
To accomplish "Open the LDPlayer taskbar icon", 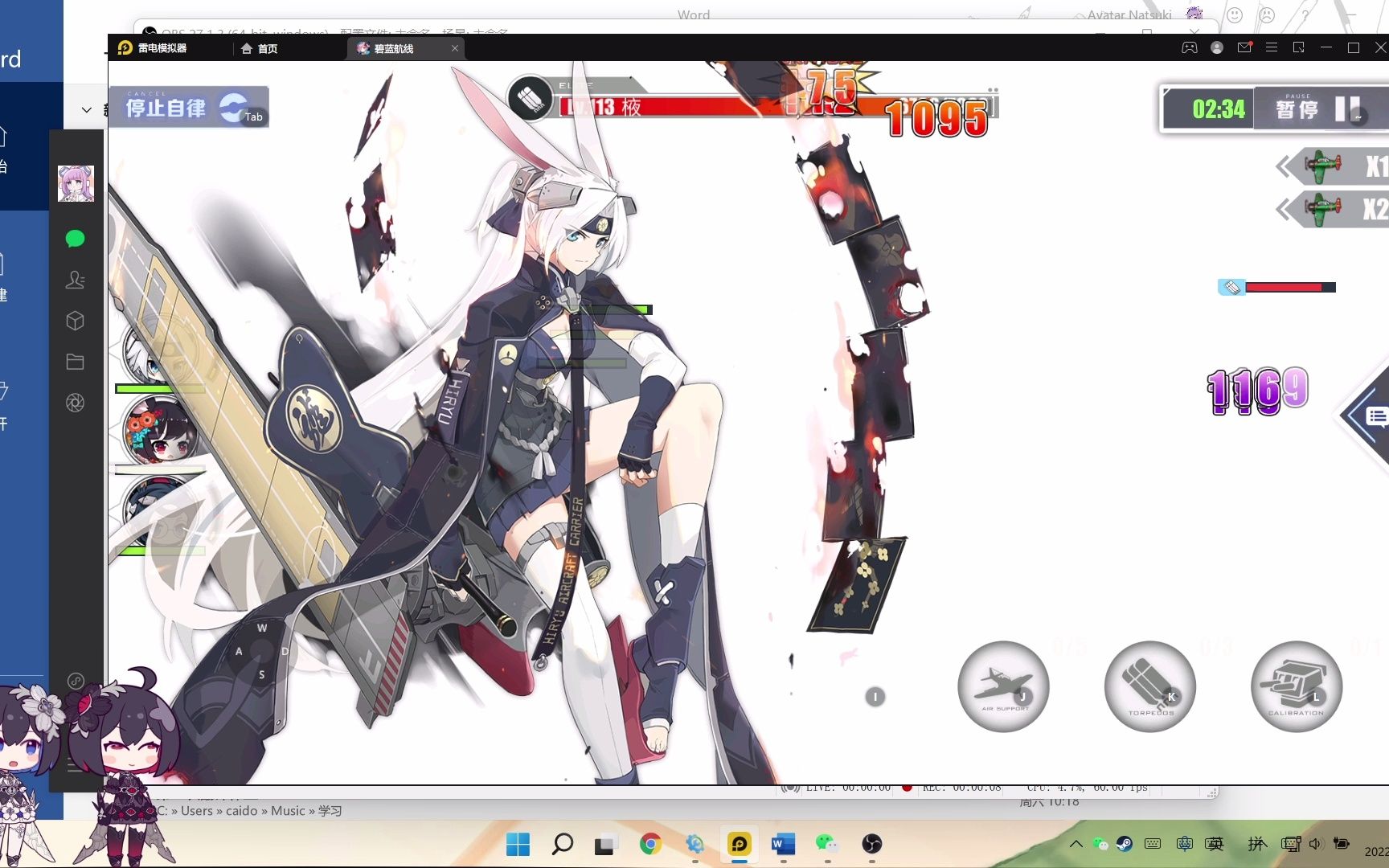I will coord(739,844).
